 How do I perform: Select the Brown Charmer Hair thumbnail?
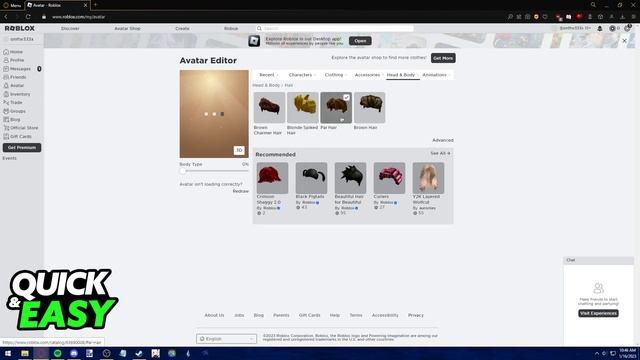click(269, 108)
